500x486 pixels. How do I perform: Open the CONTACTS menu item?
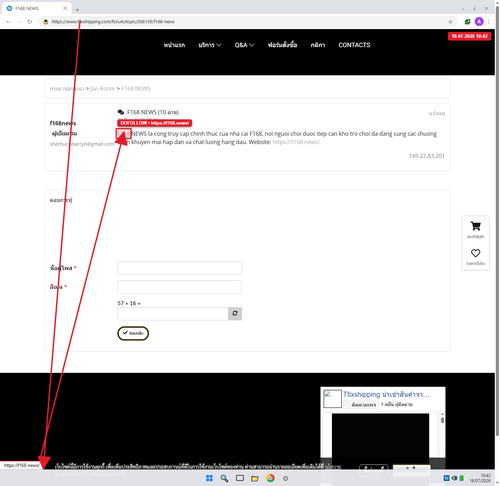pyautogui.click(x=354, y=45)
